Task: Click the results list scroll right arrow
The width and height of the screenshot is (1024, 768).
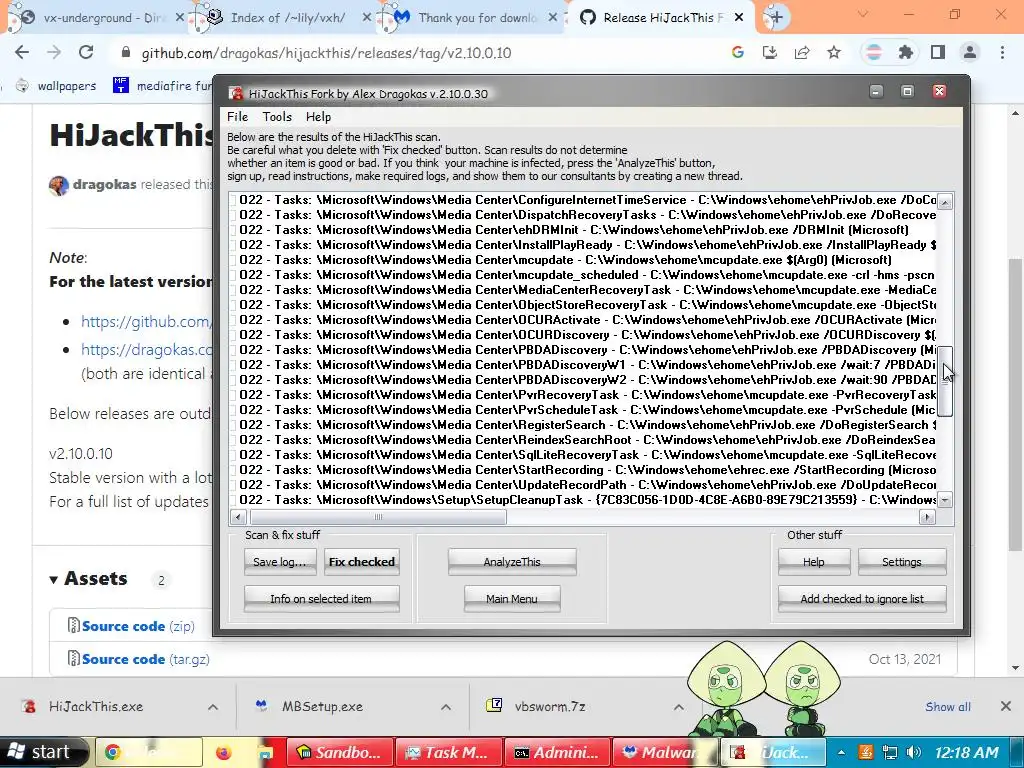Action: click(927, 517)
